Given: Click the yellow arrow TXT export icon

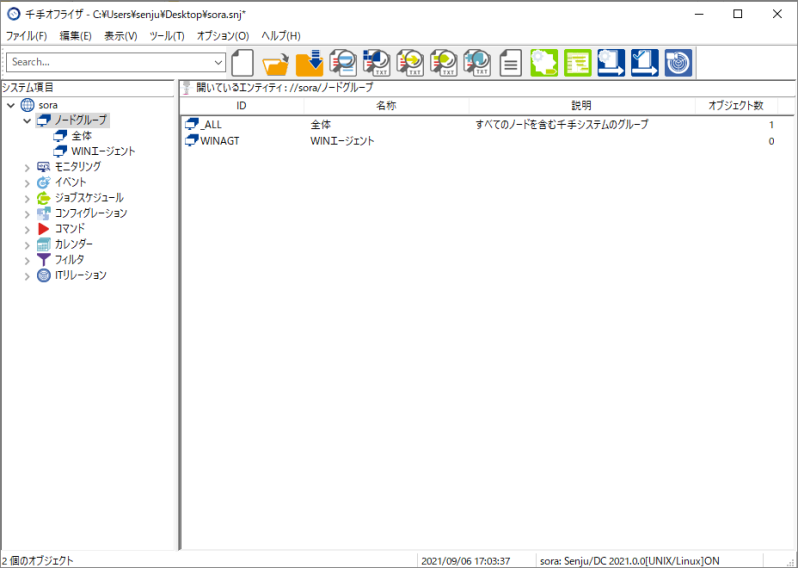Looking at the screenshot, I should (x=410, y=63).
